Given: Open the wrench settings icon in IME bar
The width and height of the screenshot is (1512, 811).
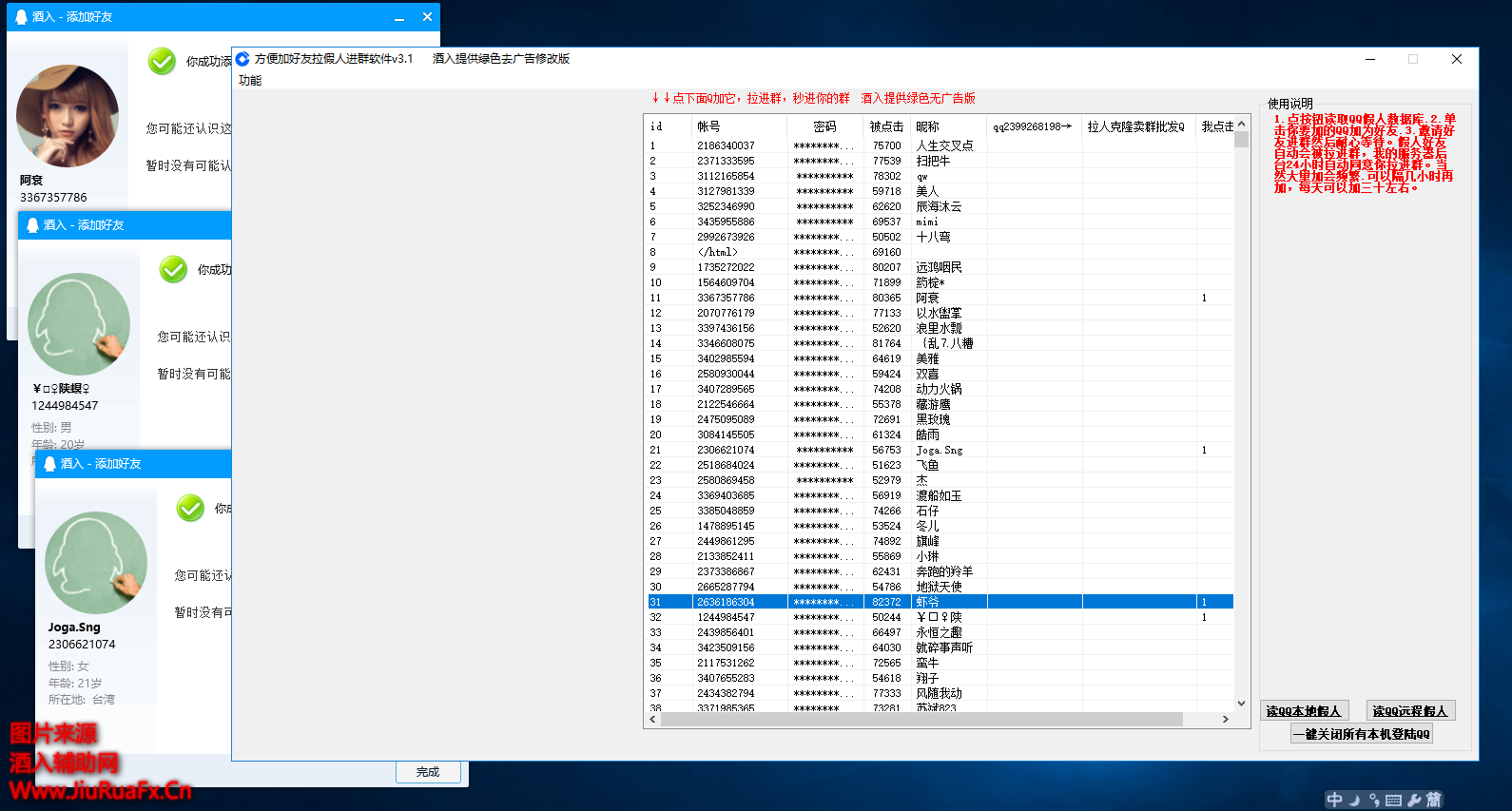Looking at the screenshot, I should [1414, 801].
